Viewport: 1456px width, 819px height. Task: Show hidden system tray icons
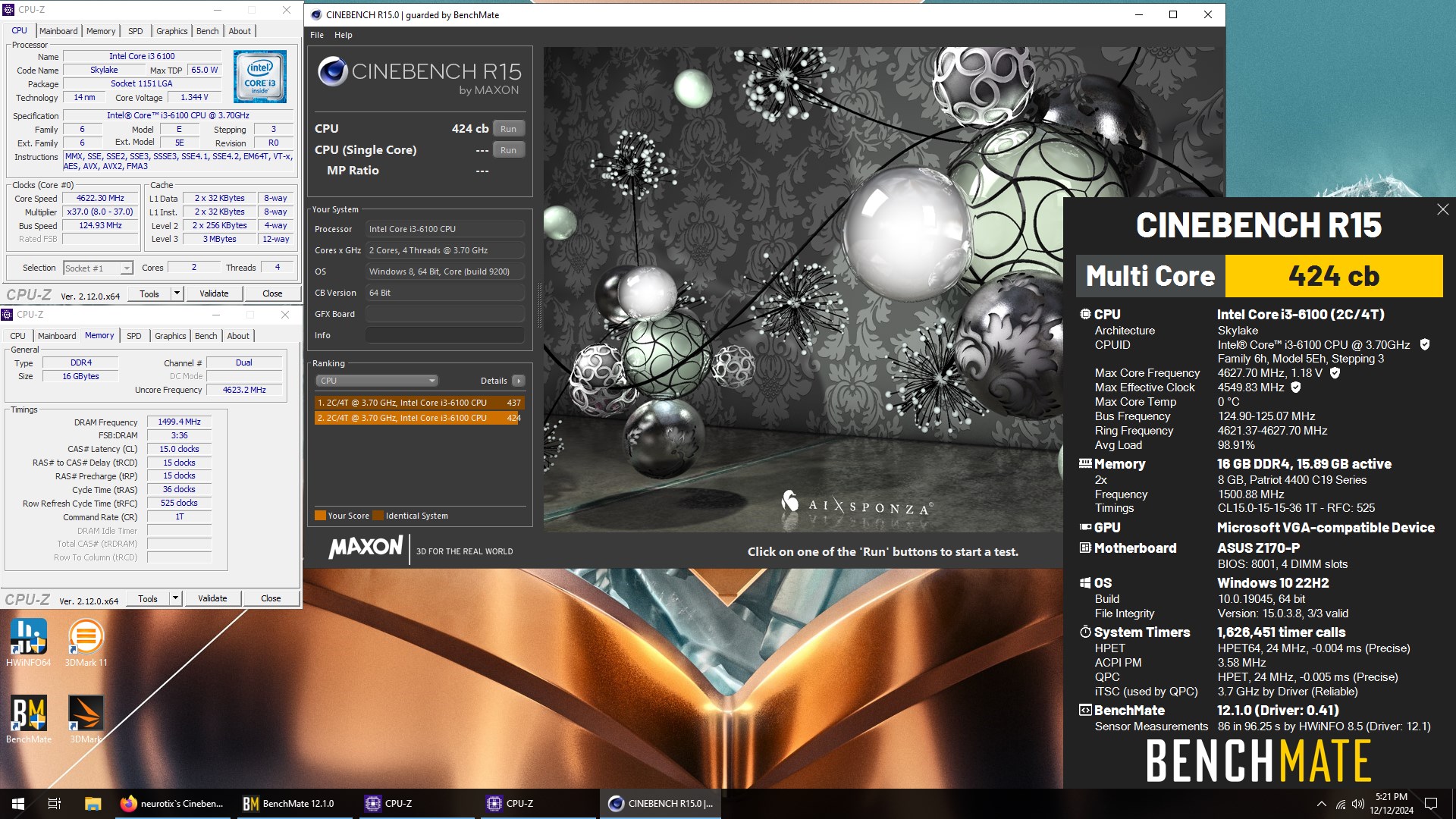pos(1322,804)
